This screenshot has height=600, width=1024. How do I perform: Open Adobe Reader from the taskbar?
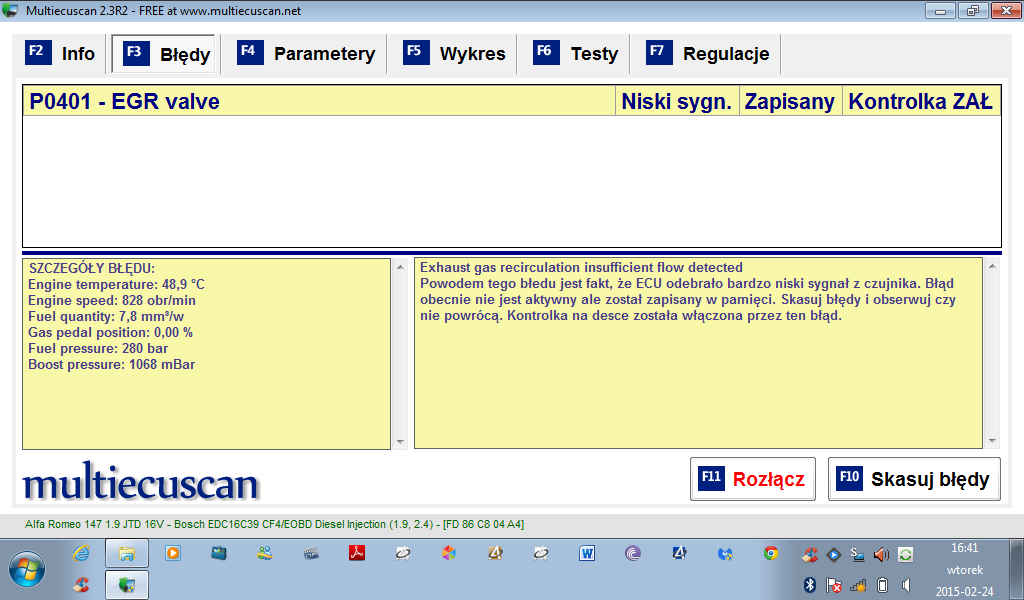coord(357,554)
